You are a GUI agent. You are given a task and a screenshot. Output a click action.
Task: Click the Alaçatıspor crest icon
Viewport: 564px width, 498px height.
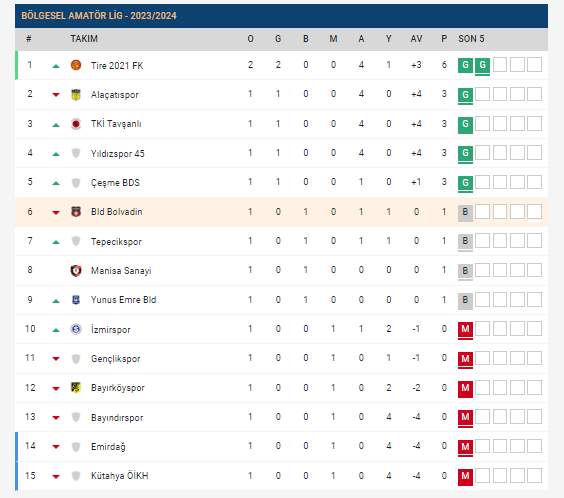click(76, 95)
